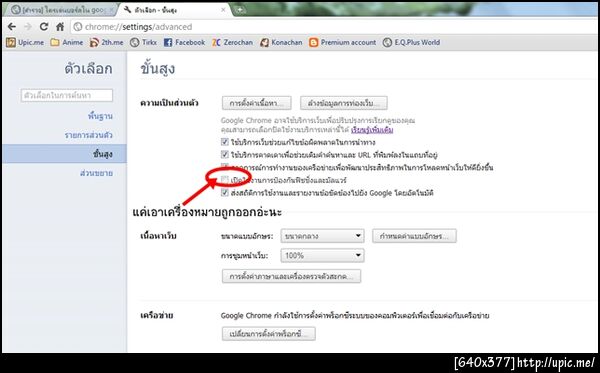Open the Anime bookmarks folder
The height and width of the screenshot is (373, 600).
[x=67, y=42]
